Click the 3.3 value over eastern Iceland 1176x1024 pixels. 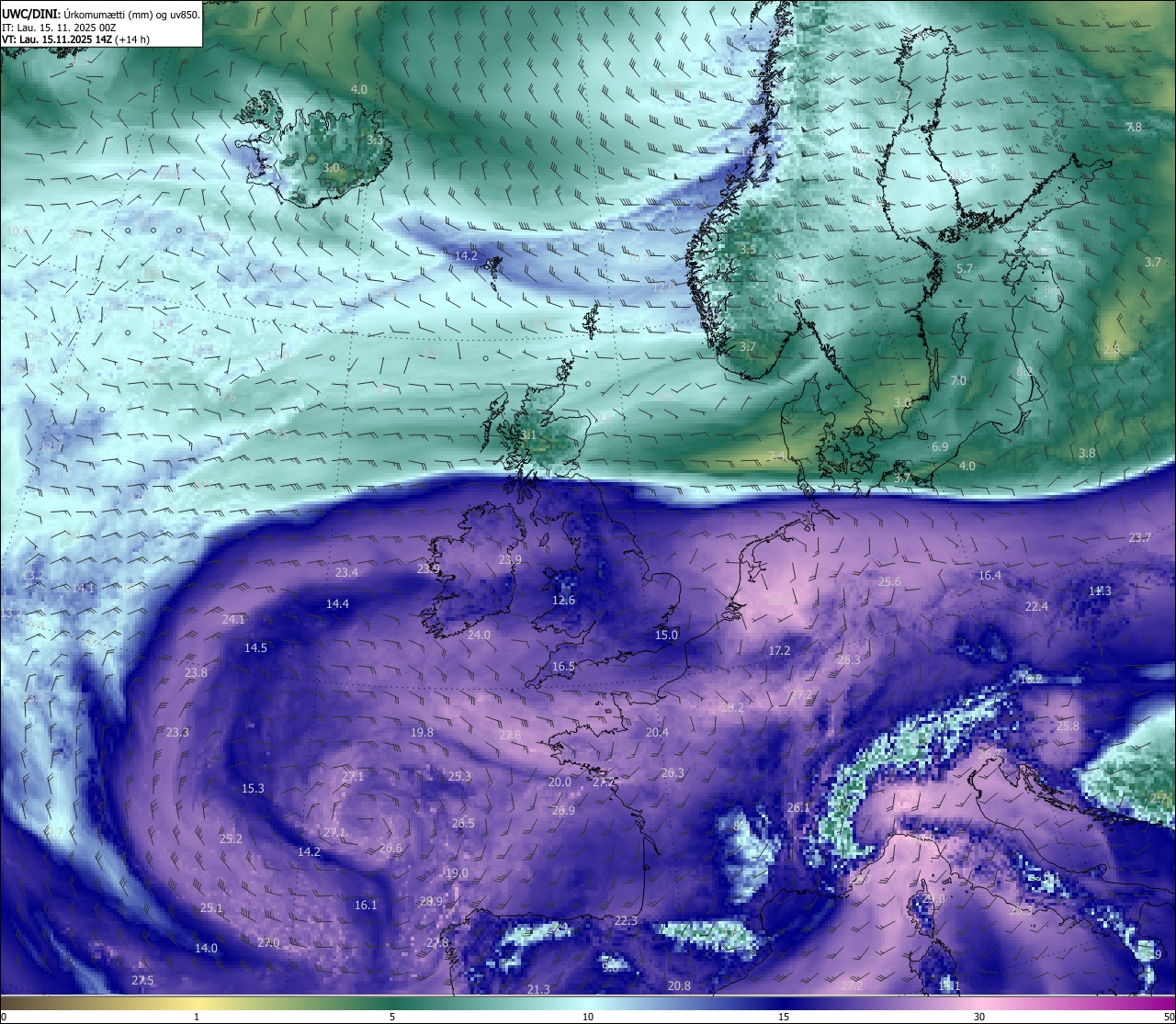375,141
